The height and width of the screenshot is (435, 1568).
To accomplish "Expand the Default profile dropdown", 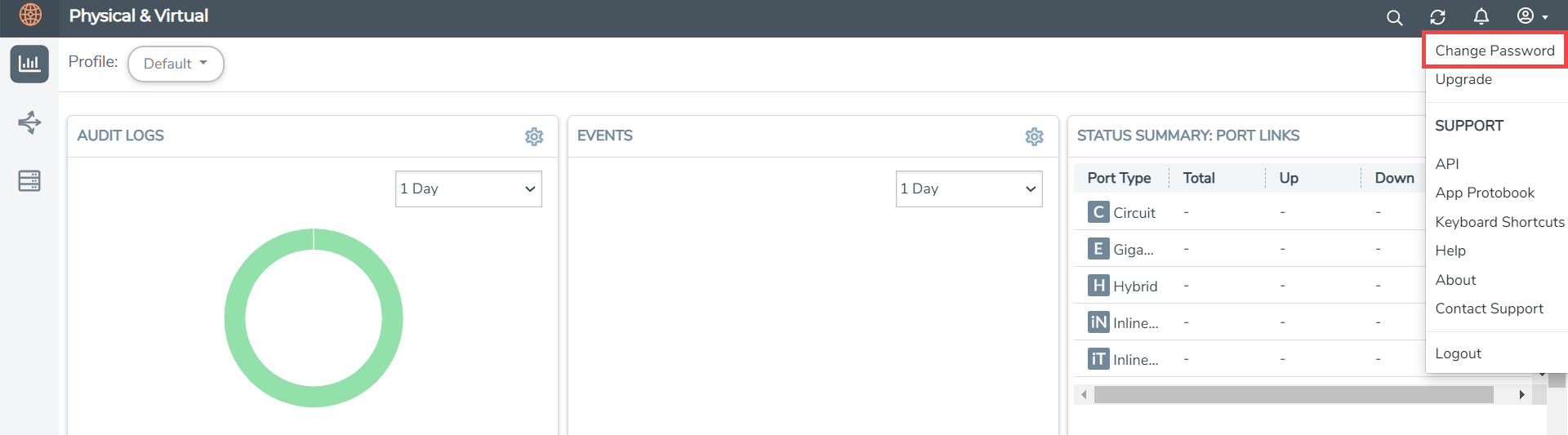I will click(x=176, y=64).
